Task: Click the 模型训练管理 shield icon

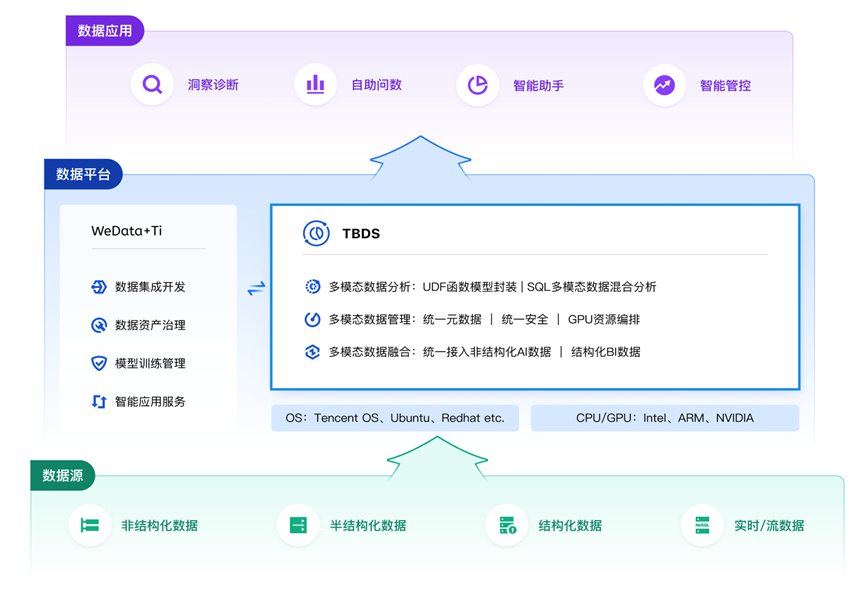Action: point(99,363)
